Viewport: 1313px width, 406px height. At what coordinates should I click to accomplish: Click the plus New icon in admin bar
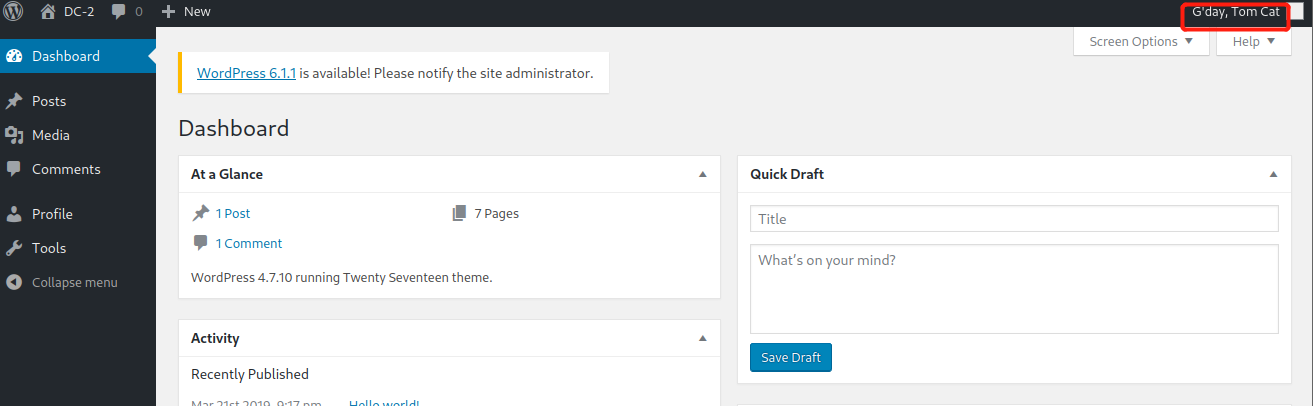(x=168, y=12)
